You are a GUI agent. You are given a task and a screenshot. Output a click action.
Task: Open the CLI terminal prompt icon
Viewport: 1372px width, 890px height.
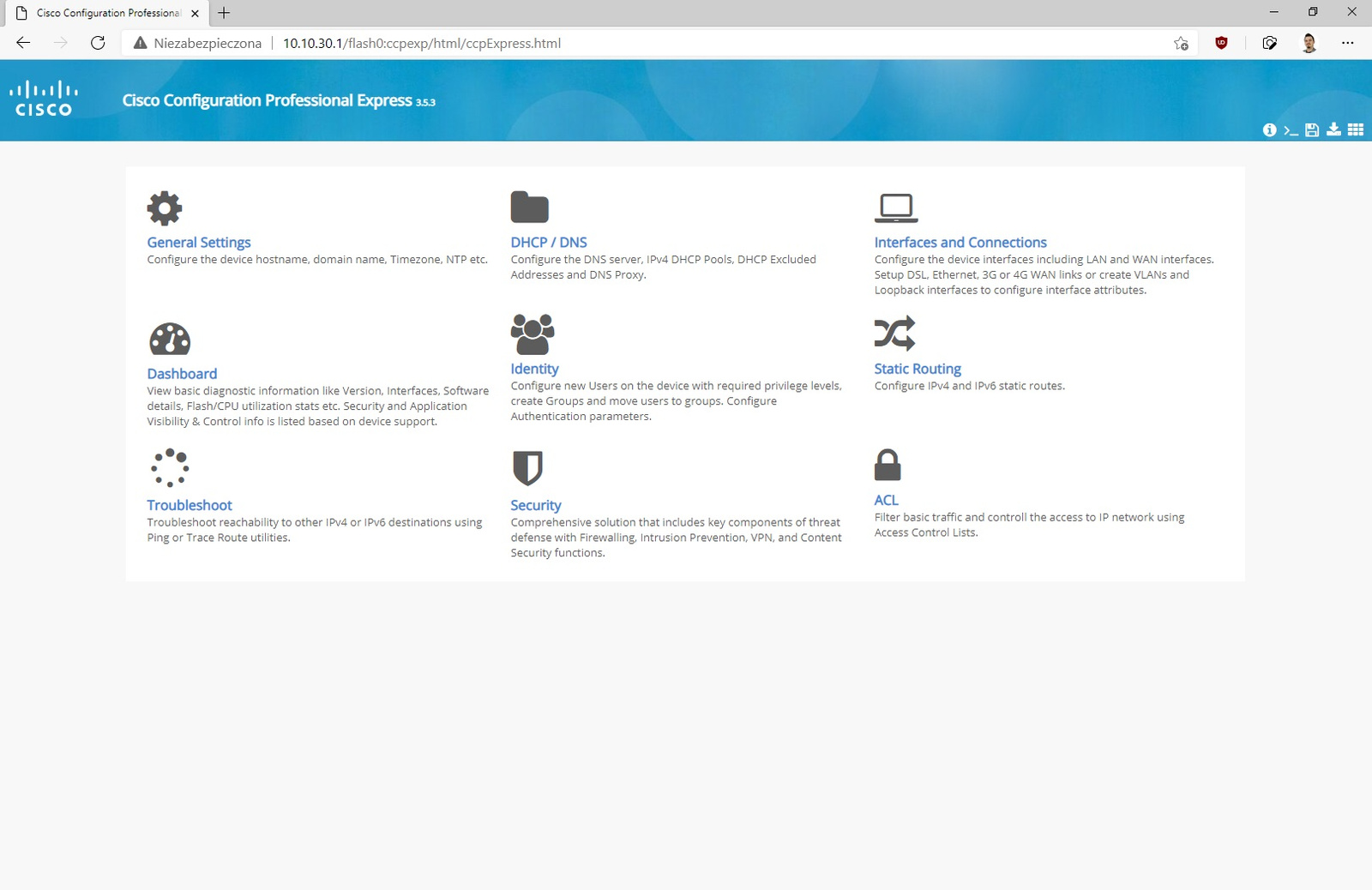pos(1291,130)
